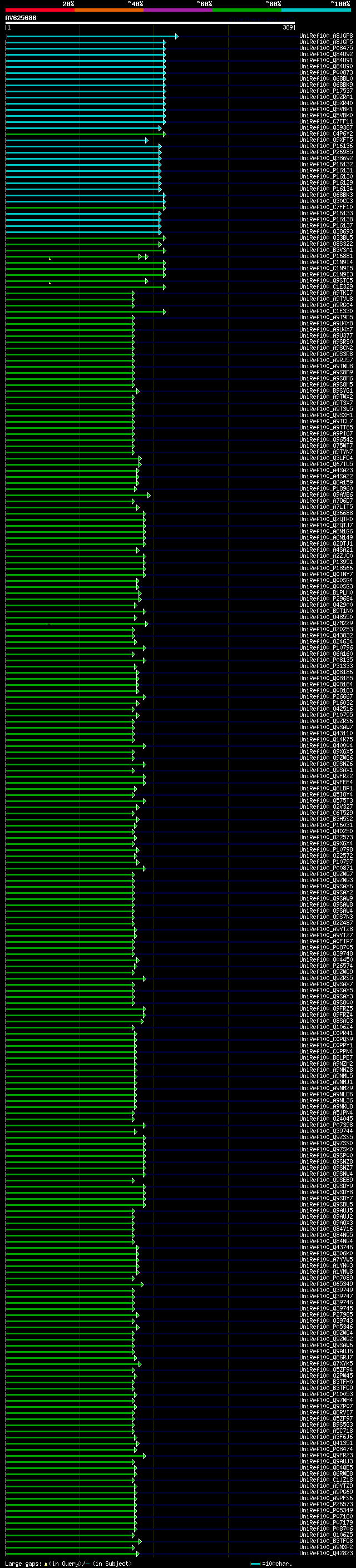The width and height of the screenshot is (356, 1568).
Task: Open hit UniRef100_P10053
Action: tap(326, 1393)
